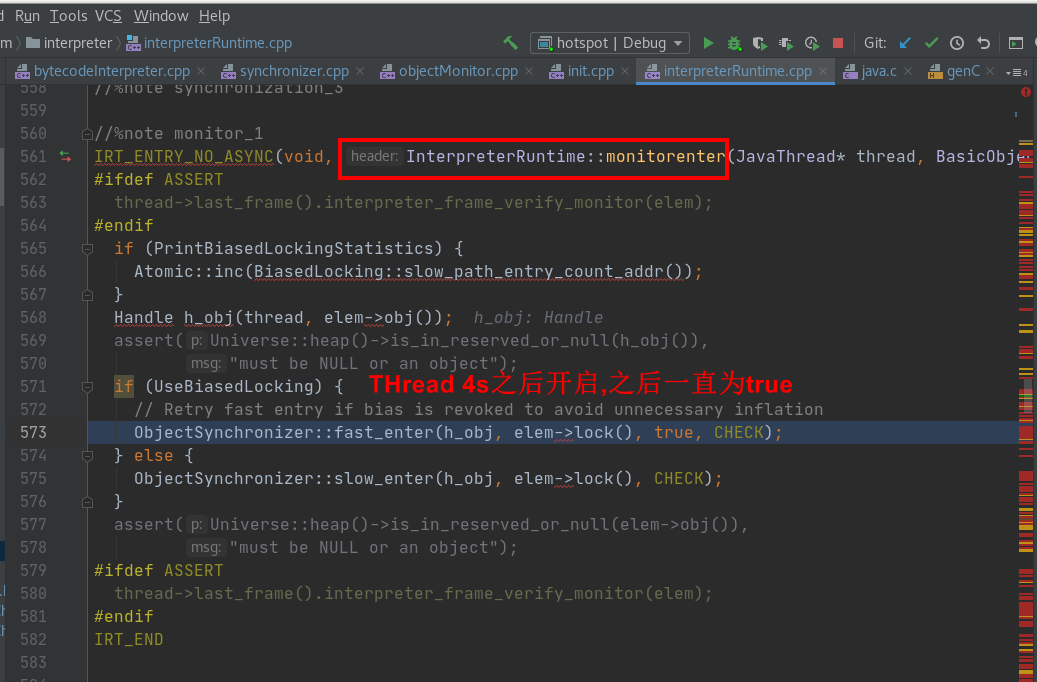Click the h_obj variable declaration on line 568
Viewport: 1037px width, 682px height.
point(208,318)
